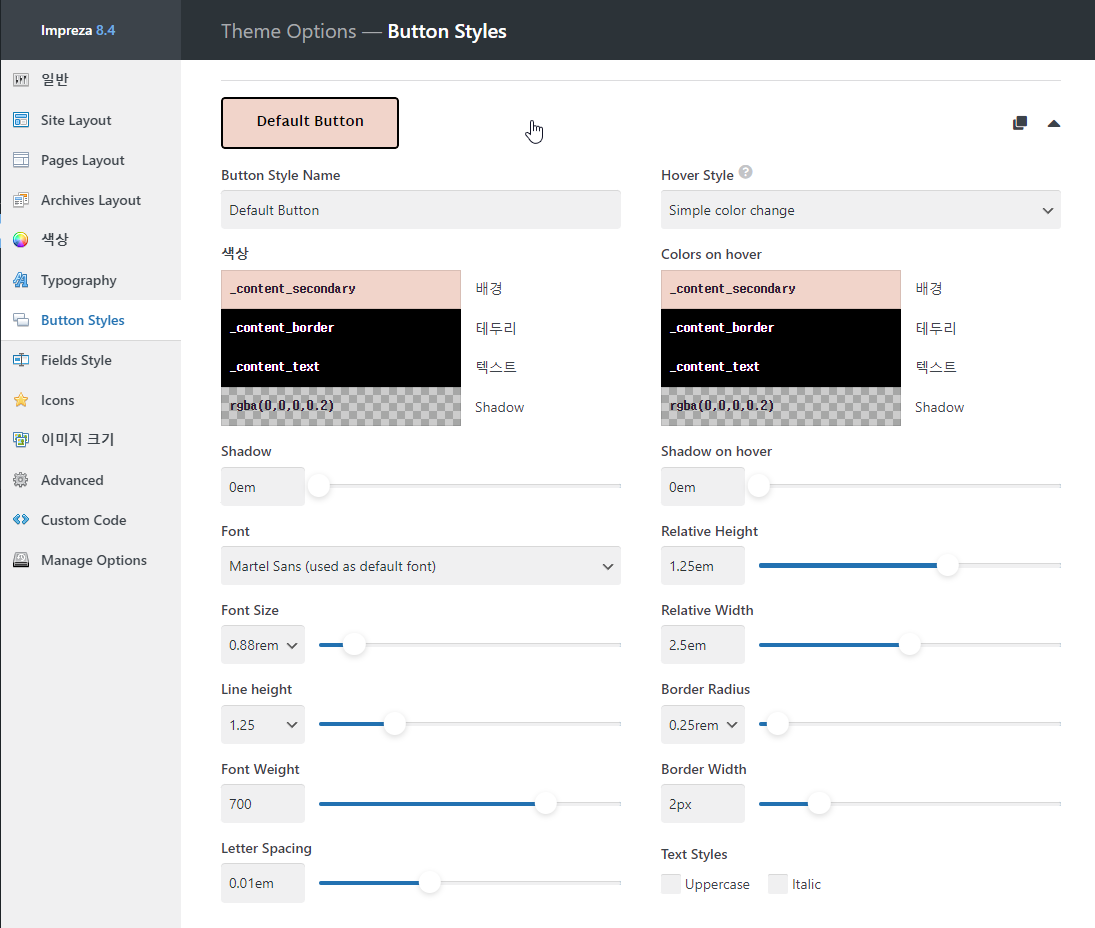The height and width of the screenshot is (928, 1095).
Task: Open the Hover Style dropdown
Action: (860, 209)
